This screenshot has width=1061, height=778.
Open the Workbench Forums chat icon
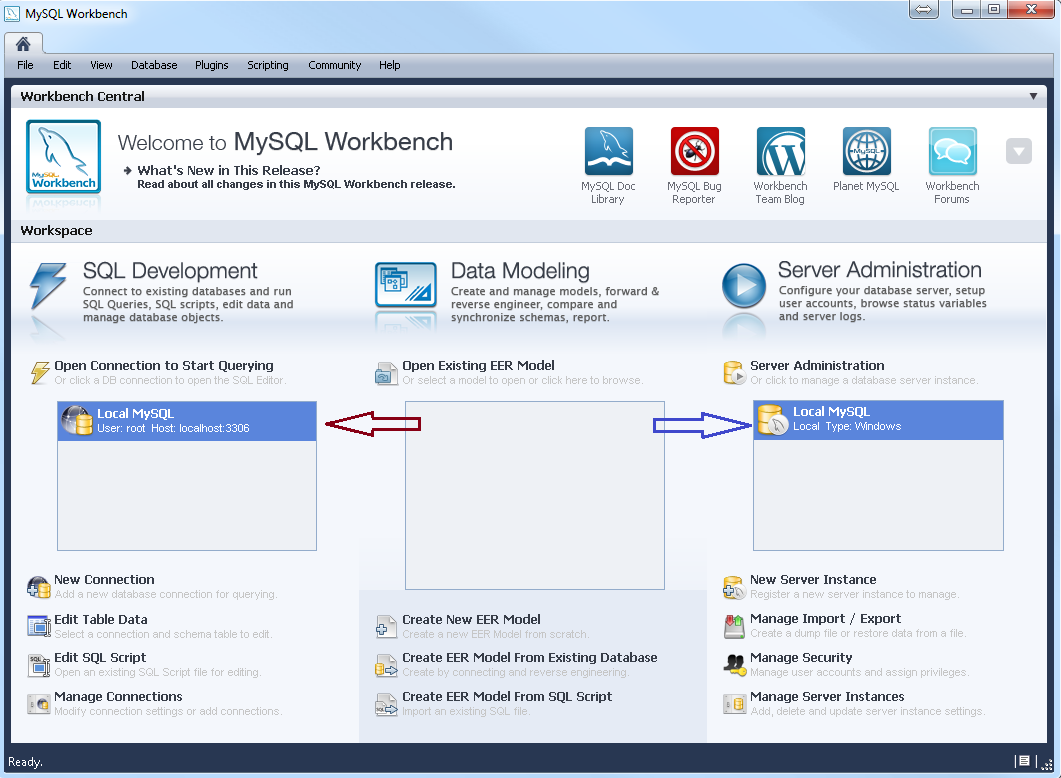point(952,151)
